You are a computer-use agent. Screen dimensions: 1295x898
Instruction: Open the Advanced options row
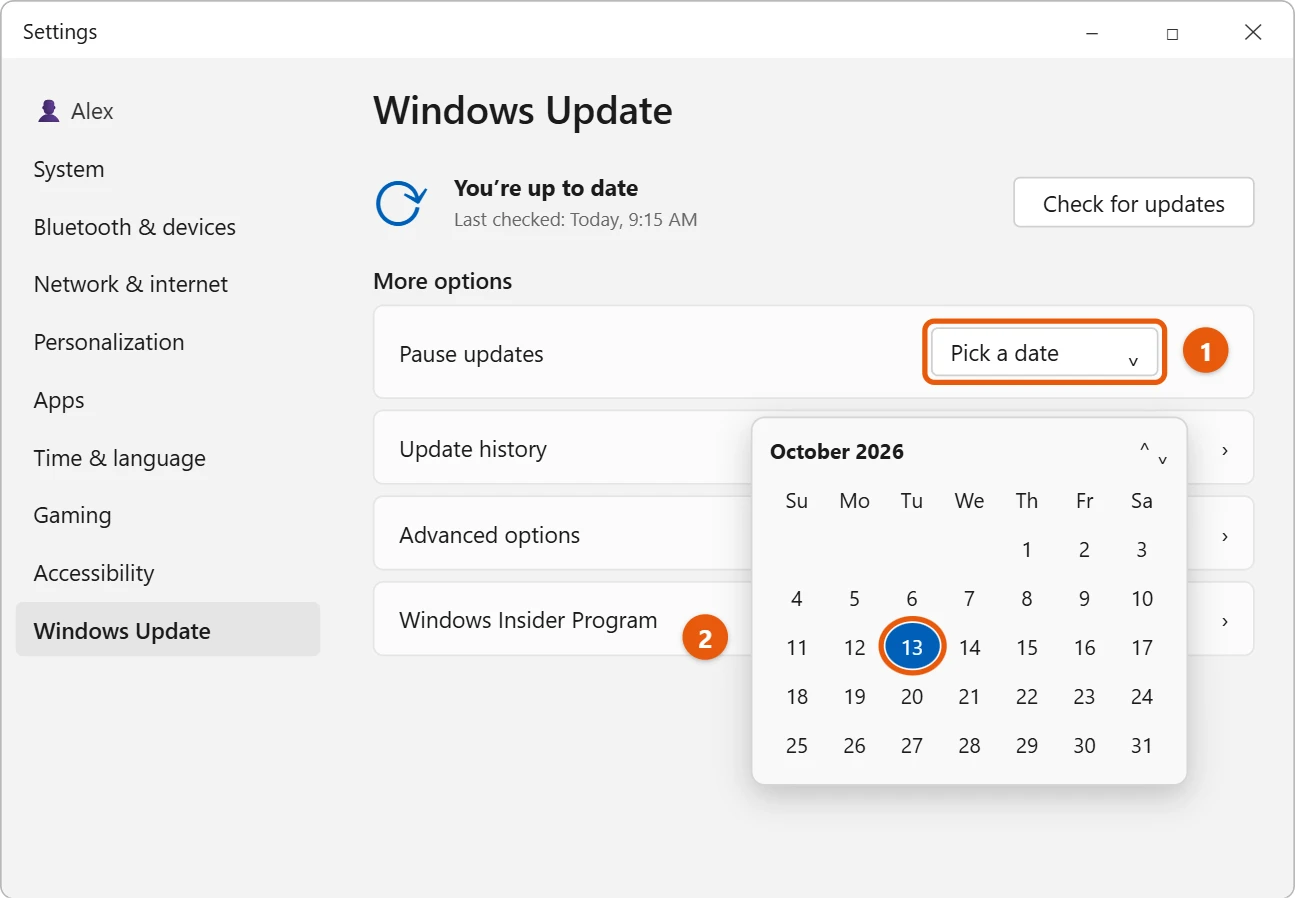813,535
